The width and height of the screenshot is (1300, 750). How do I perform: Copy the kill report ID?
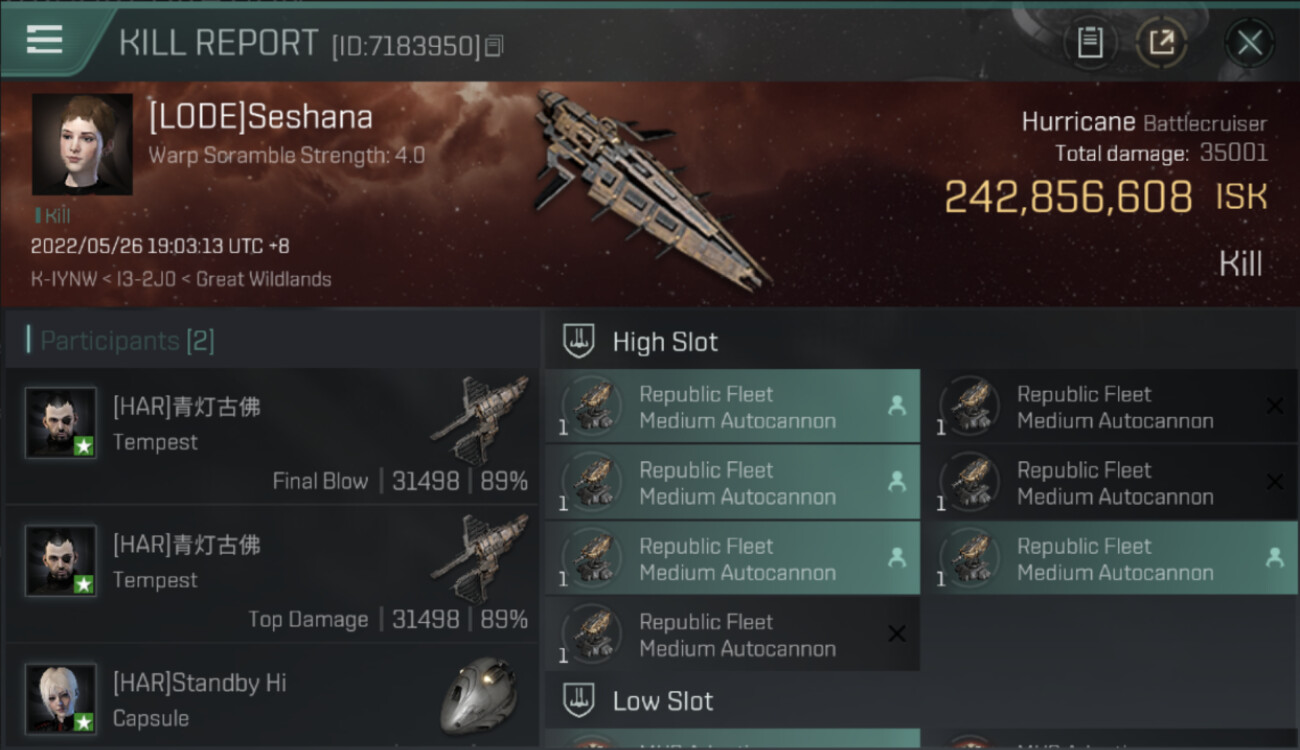pos(494,46)
